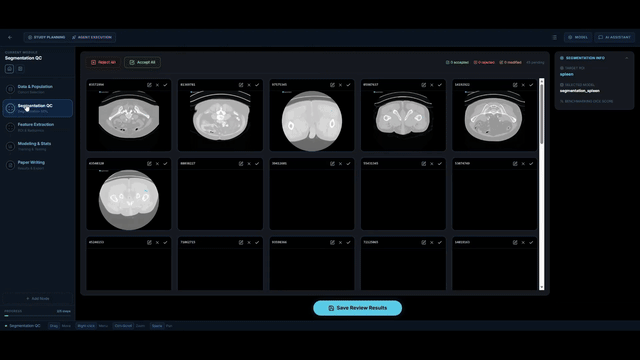This screenshot has width=640, height=360.
Task: Click the Accept All button
Action: pyautogui.click(x=142, y=62)
